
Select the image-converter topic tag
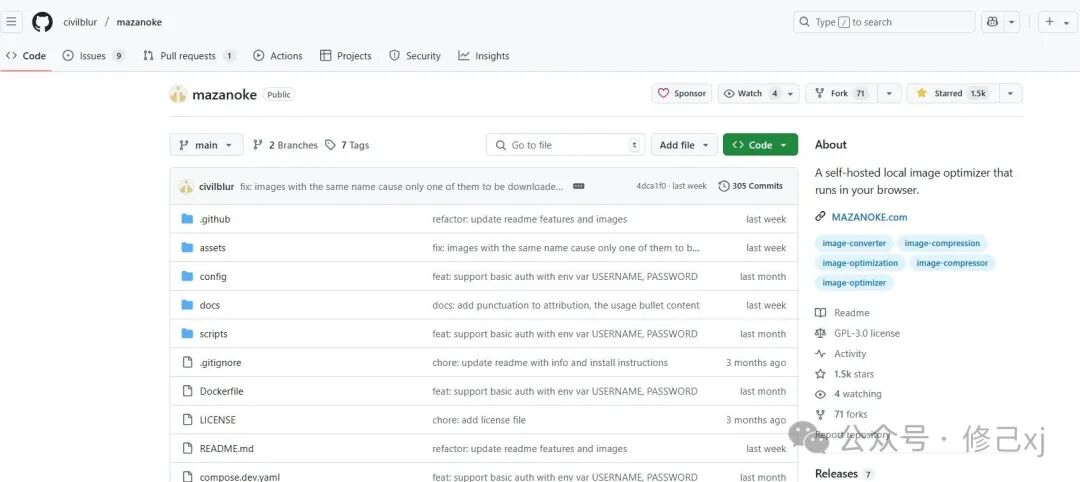[854, 243]
